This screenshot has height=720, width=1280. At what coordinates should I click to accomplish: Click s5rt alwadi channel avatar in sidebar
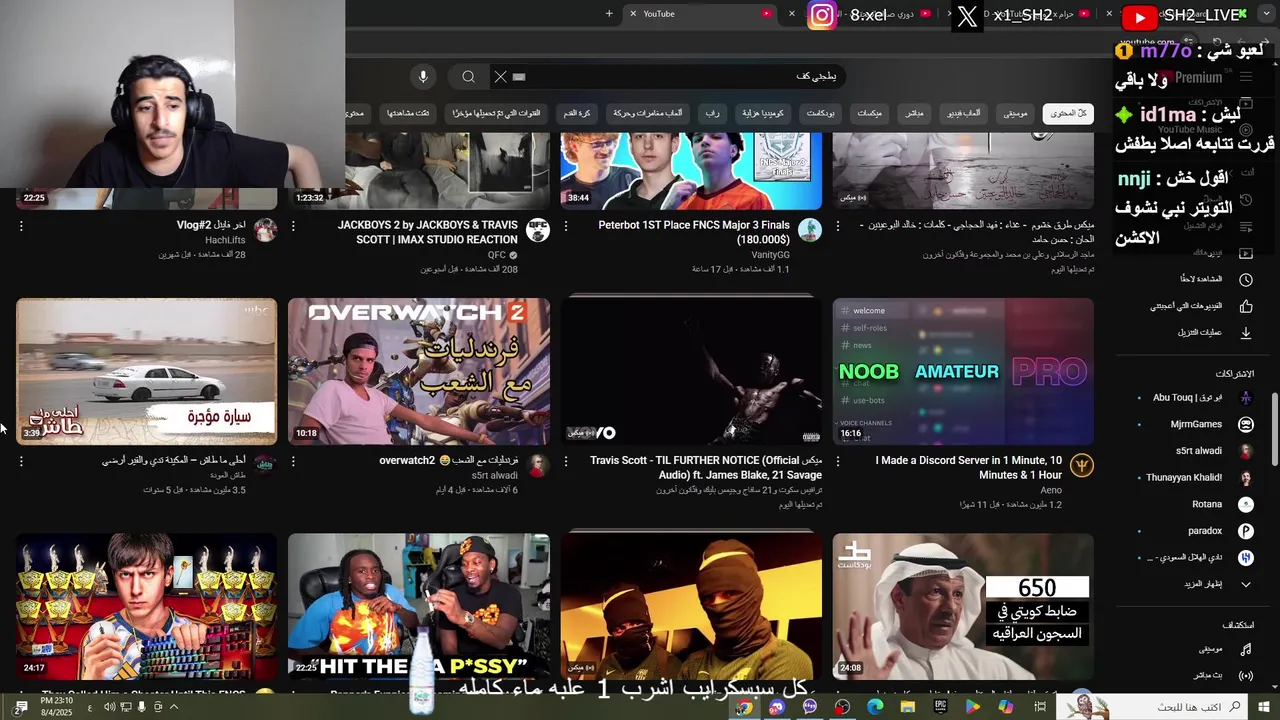point(1246,451)
